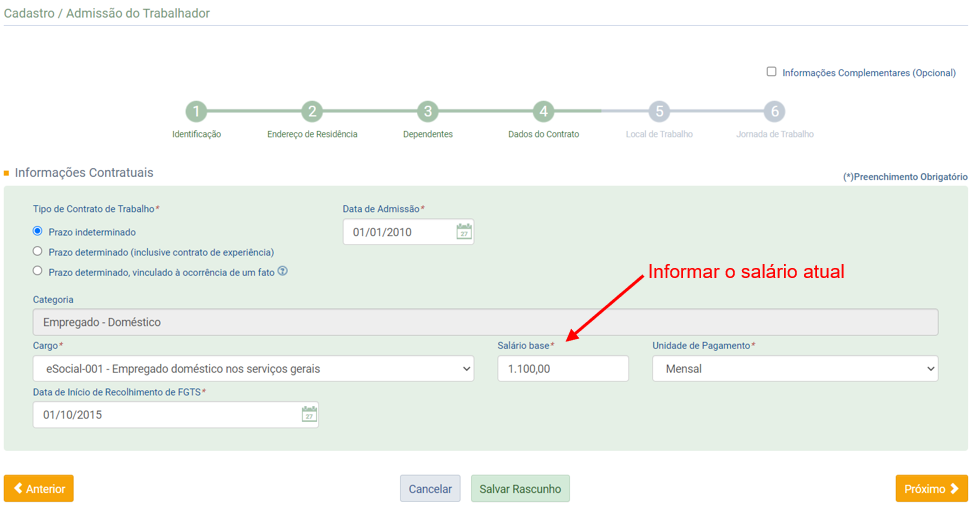Jump to step 5 Local de Trabalho circle
The height and width of the screenshot is (505, 979).
[659, 112]
